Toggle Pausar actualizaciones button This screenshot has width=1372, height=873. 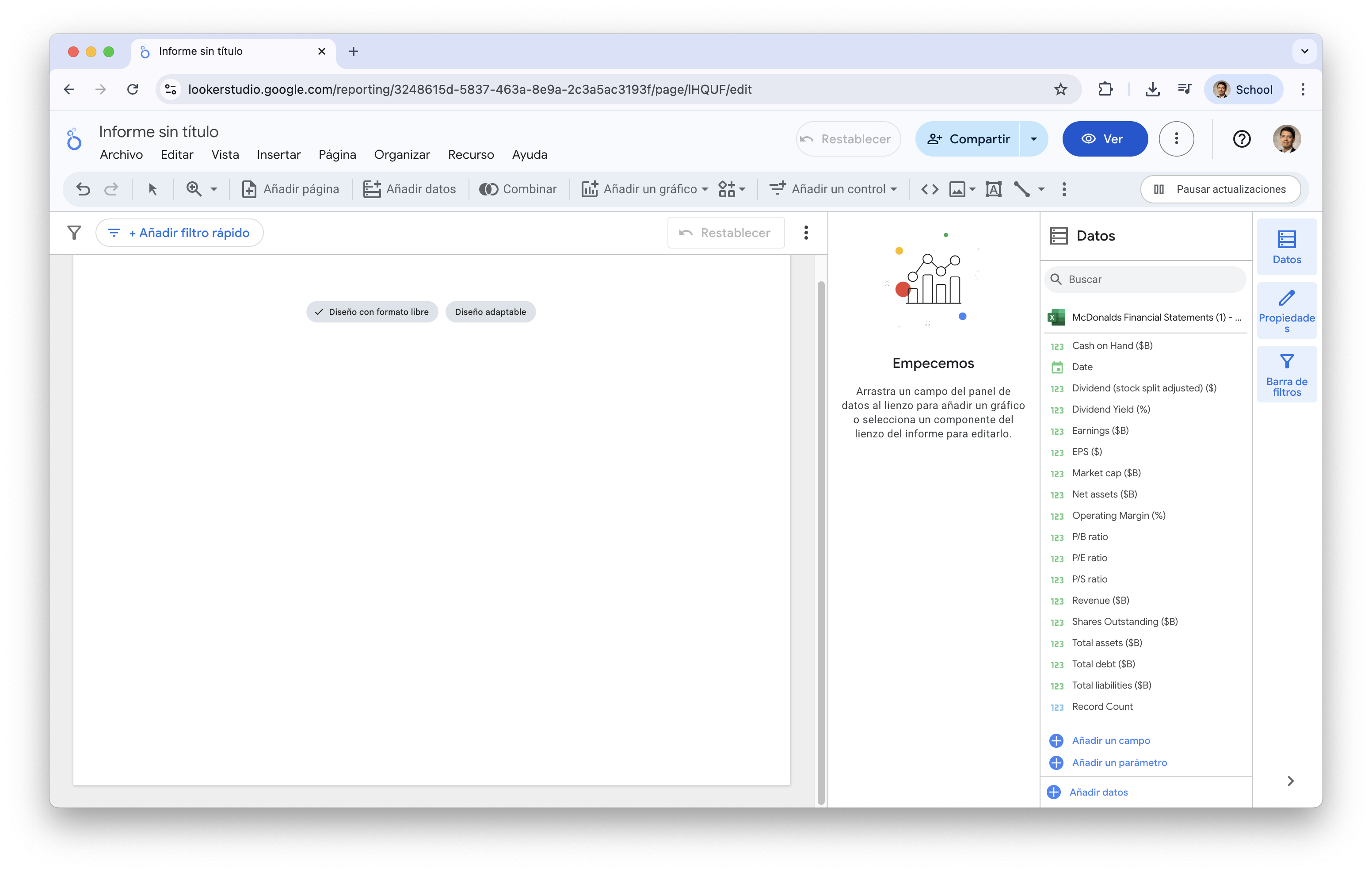(x=1220, y=189)
